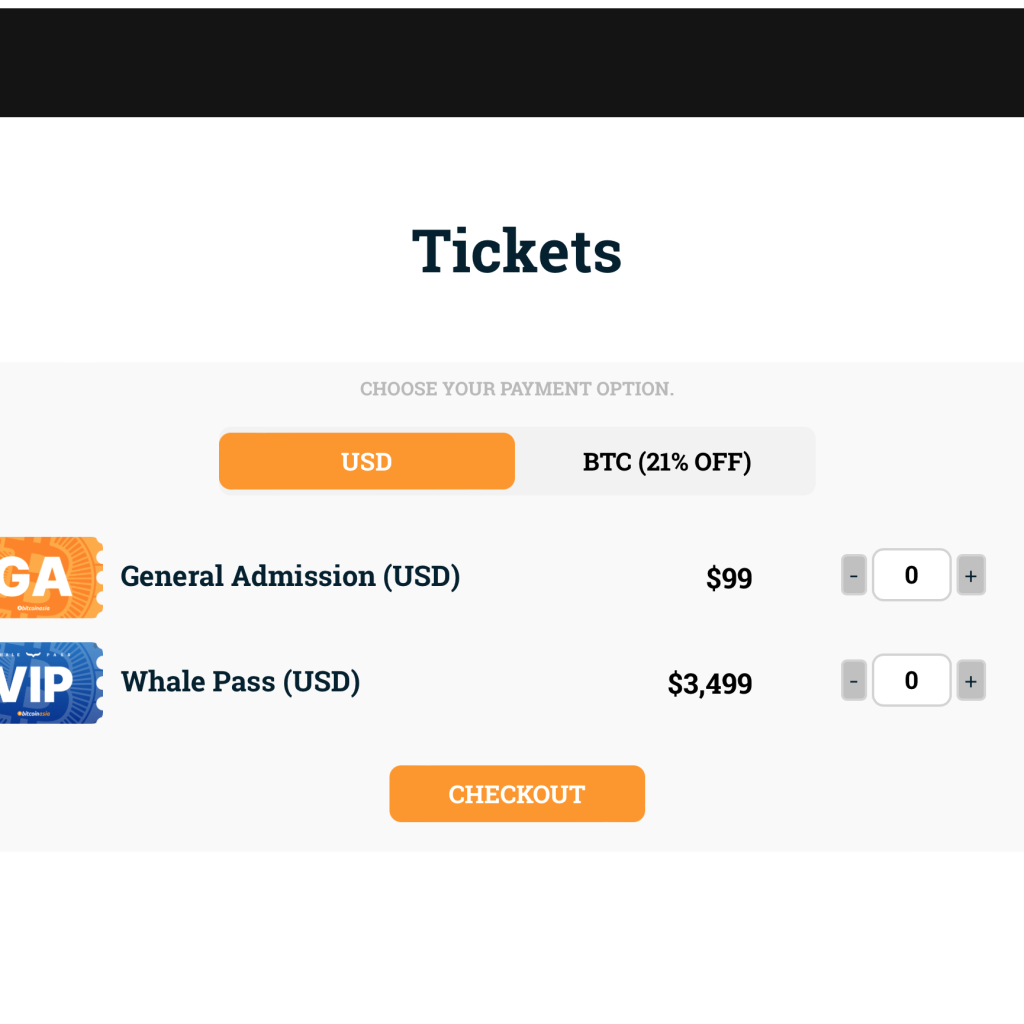Screen dimensions: 1024x1024
Task: Click the $99 price text
Action: [x=729, y=578]
